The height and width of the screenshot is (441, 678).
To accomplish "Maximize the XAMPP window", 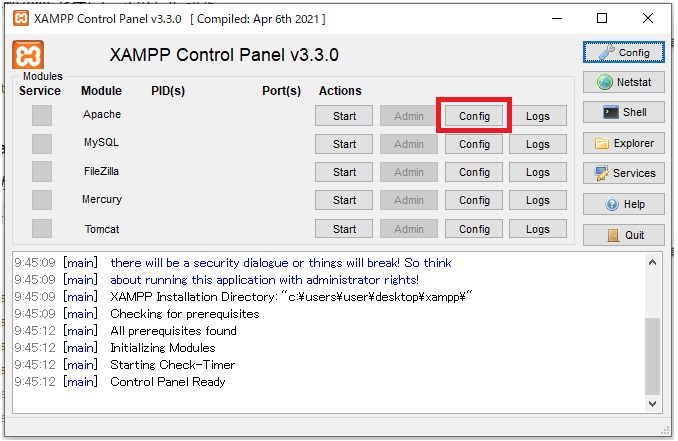I will (x=601, y=19).
